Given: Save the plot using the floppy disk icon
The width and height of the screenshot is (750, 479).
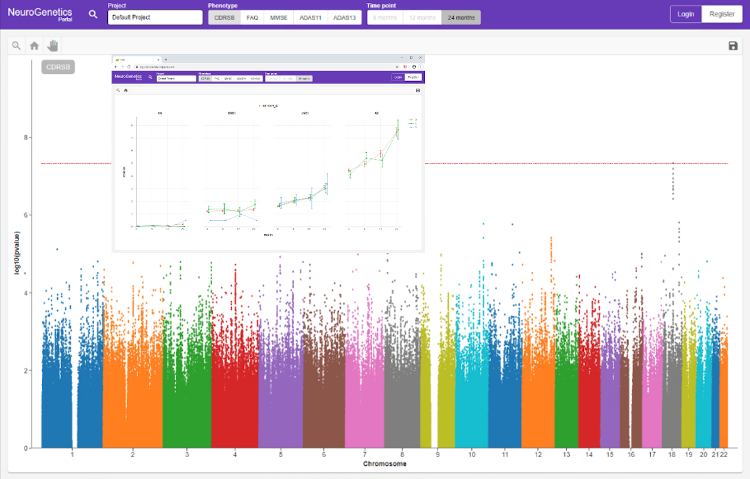Looking at the screenshot, I should (733, 45).
